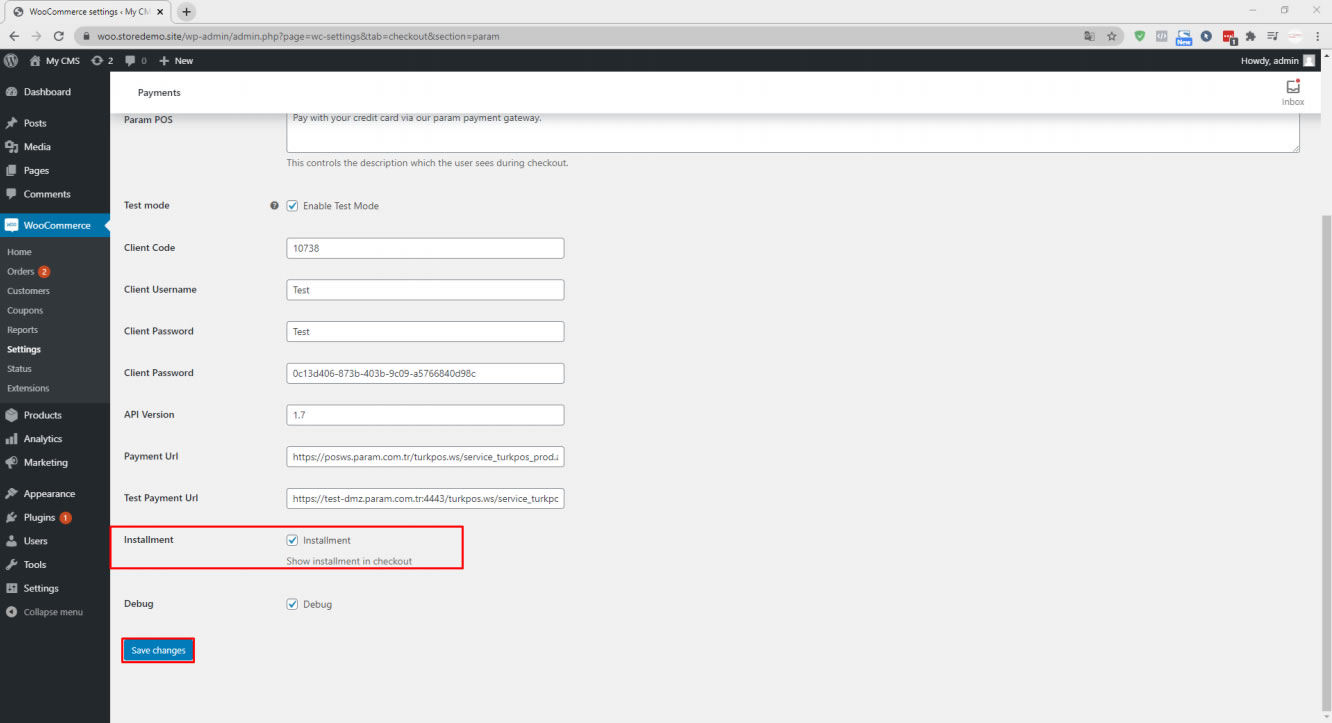The image size is (1332, 723).
Task: Bookmark this page with star icon
Action: pos(1112,36)
